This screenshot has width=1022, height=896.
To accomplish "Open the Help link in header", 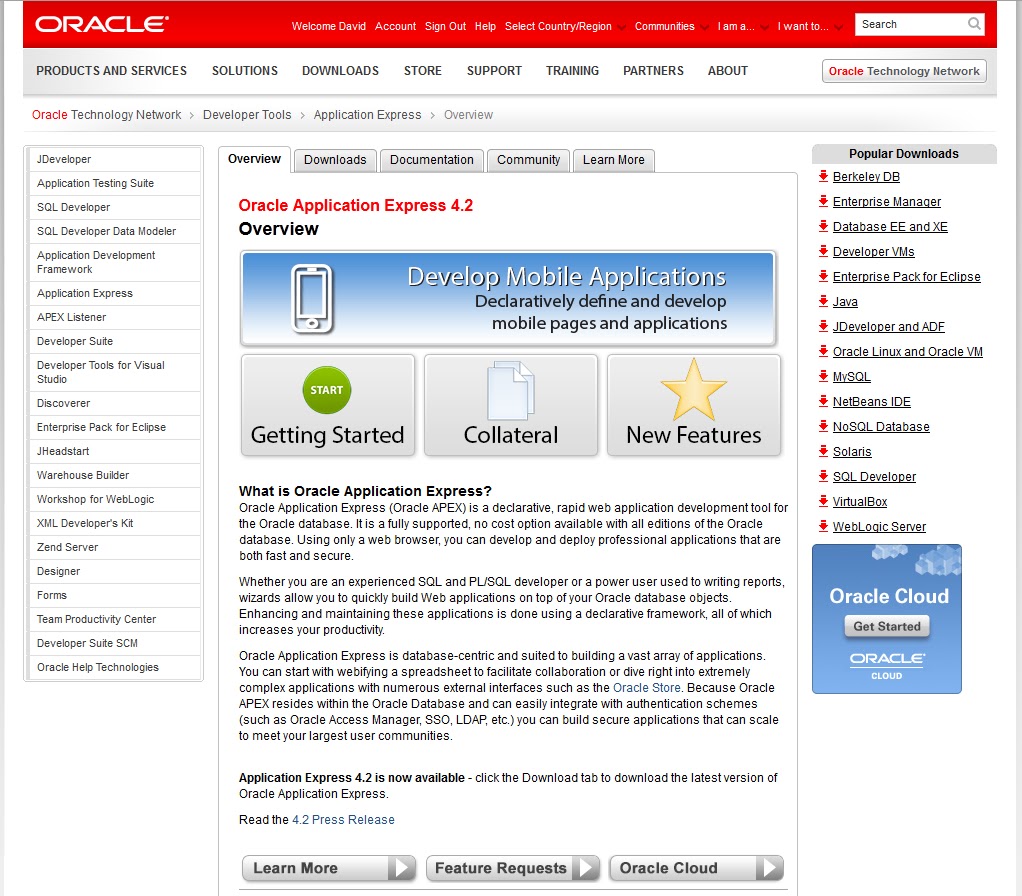I will click(485, 26).
